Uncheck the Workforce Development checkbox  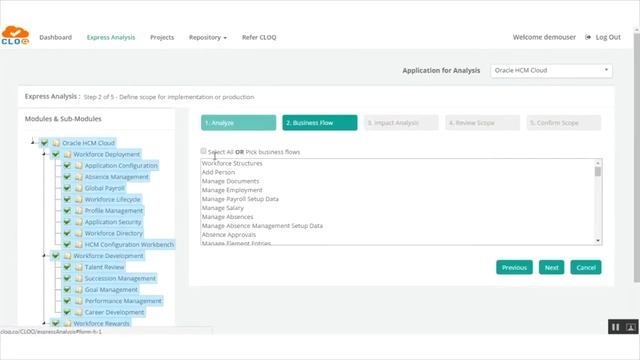56,256
